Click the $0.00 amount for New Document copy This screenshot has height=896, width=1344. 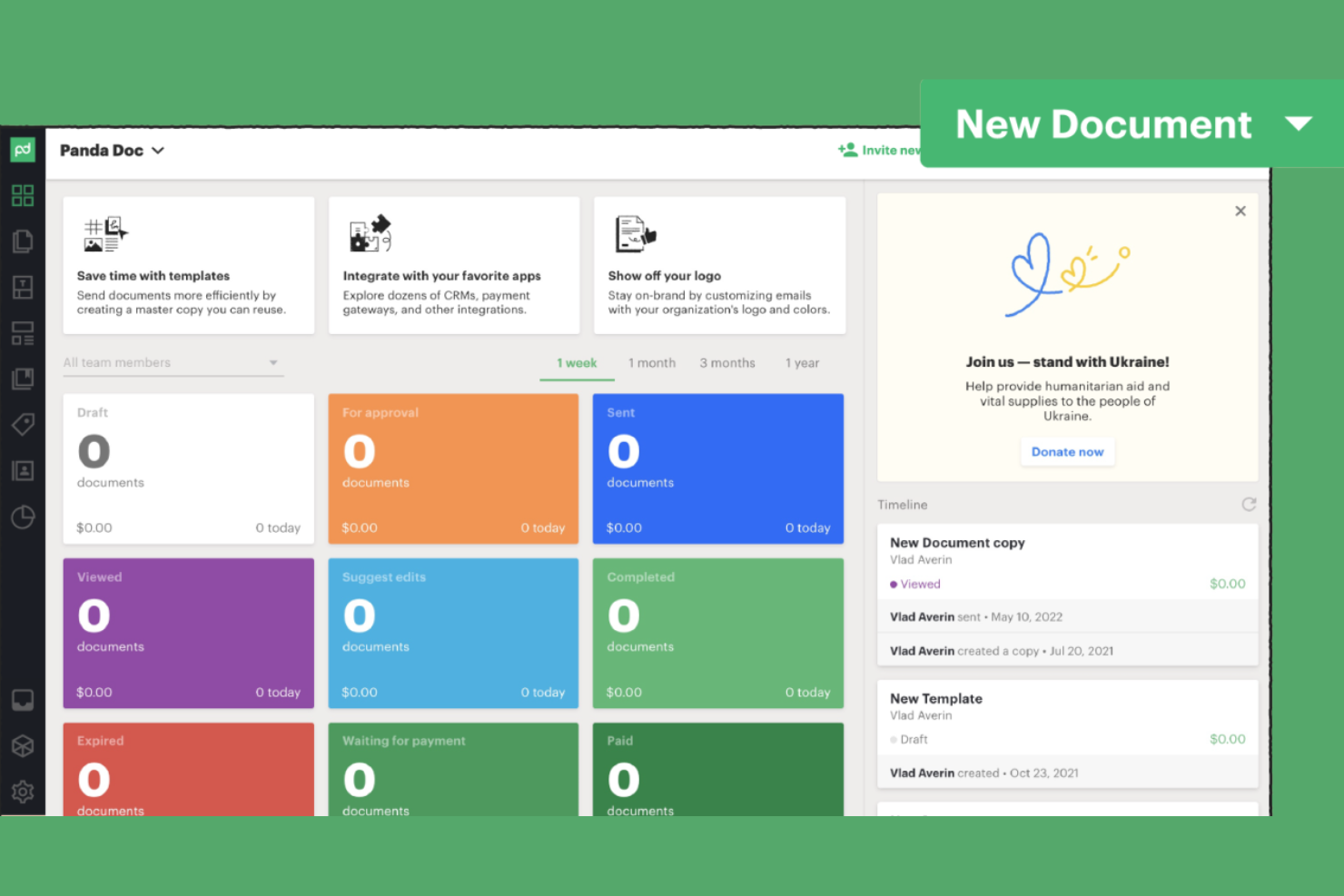pyautogui.click(x=1228, y=584)
